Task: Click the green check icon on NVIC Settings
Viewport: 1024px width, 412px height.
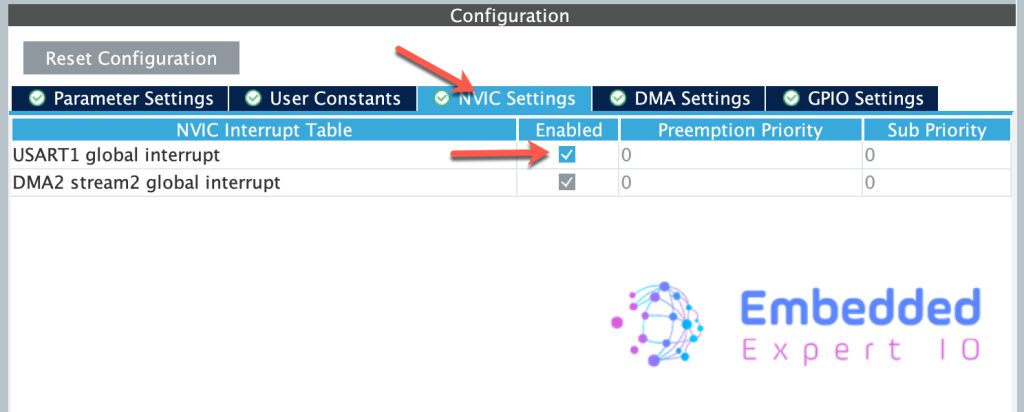Action: click(x=442, y=98)
